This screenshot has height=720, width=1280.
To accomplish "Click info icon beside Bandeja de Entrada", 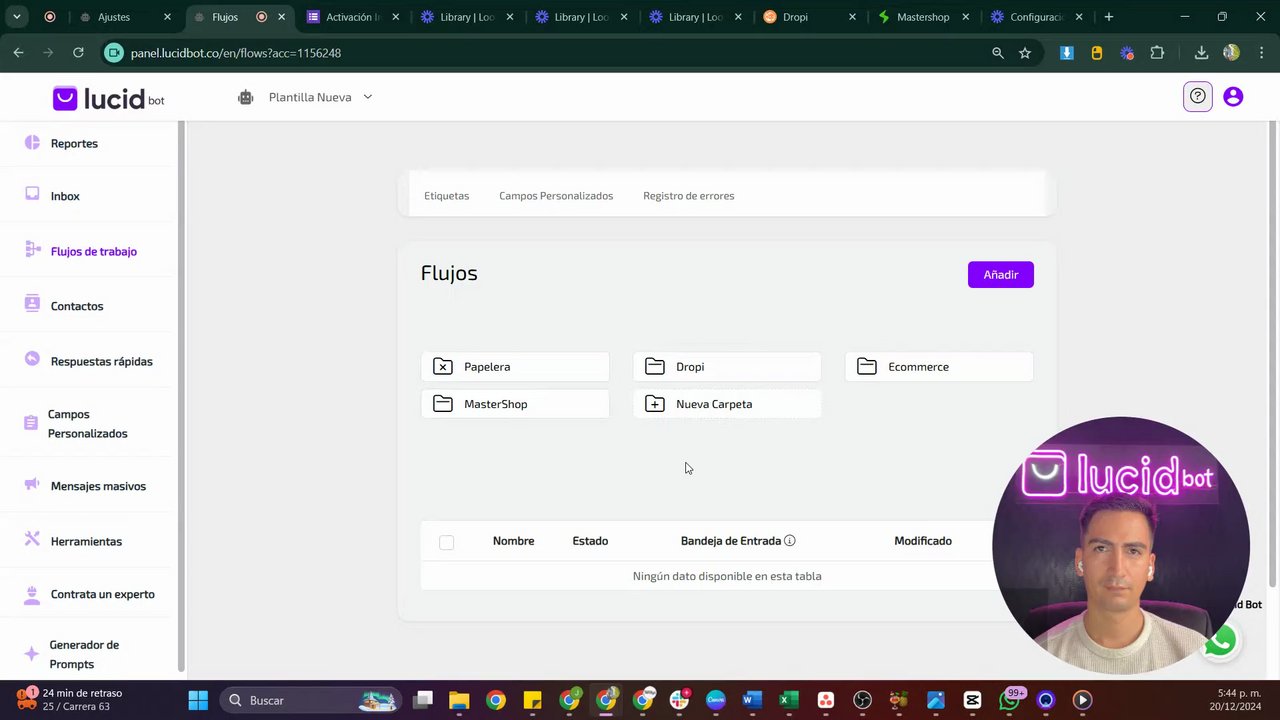I will pos(790,540).
